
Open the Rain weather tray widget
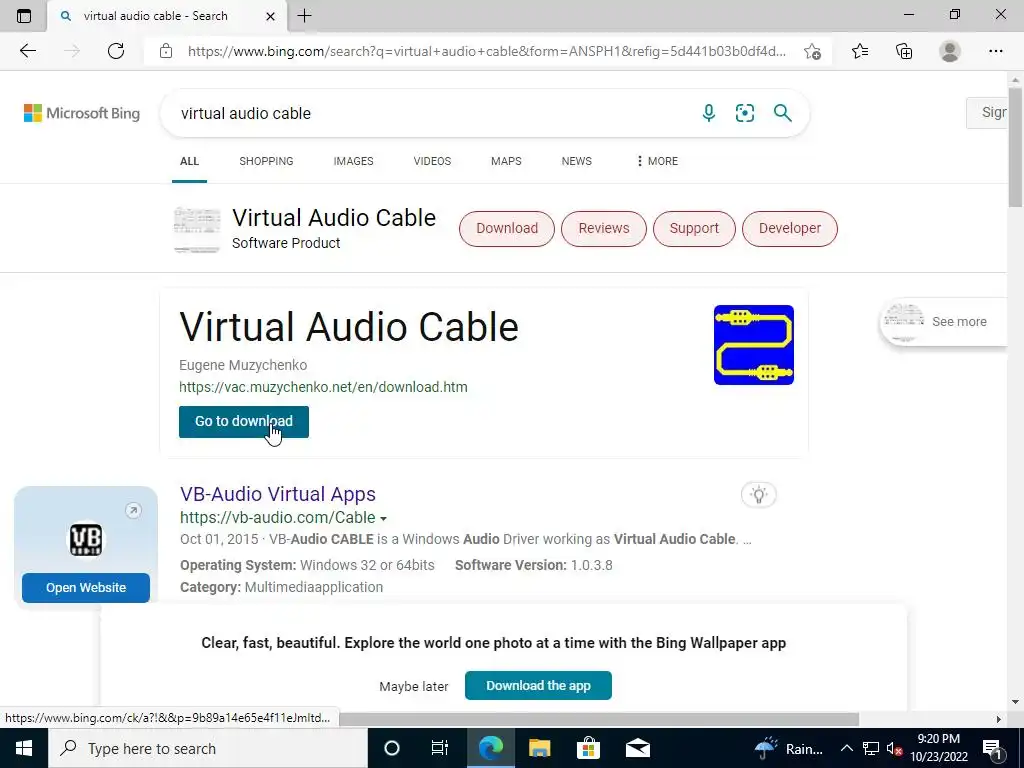coord(789,748)
